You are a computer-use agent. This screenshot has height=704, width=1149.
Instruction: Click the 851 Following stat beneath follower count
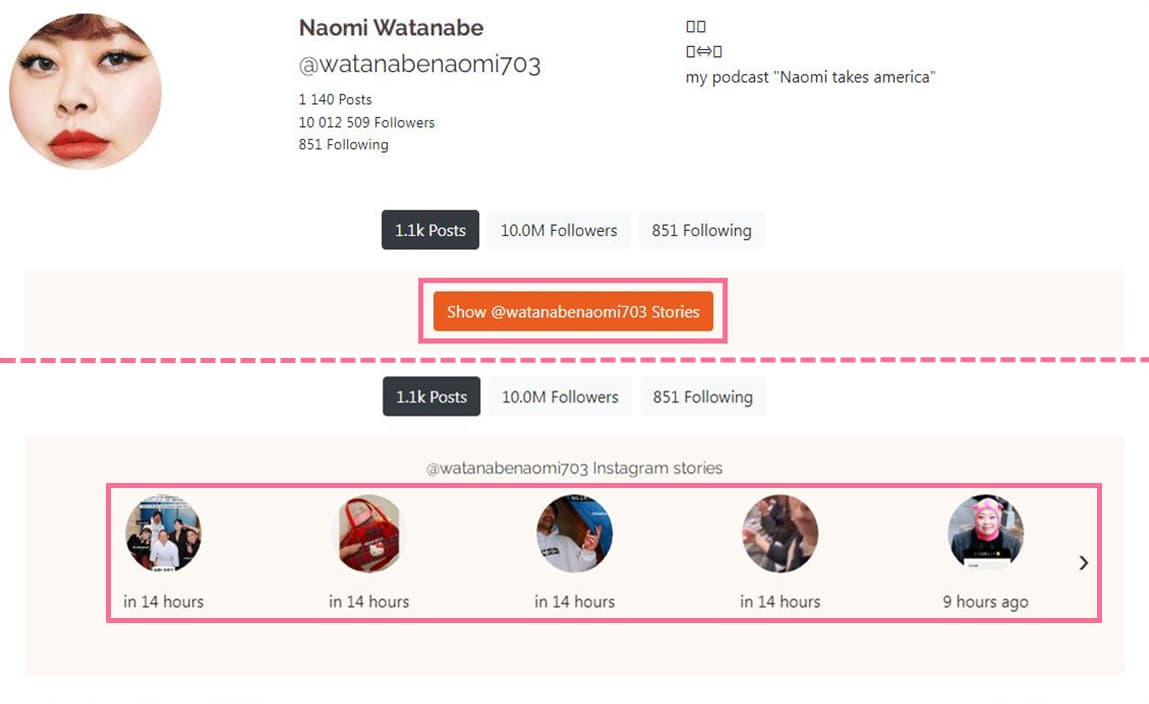point(343,144)
